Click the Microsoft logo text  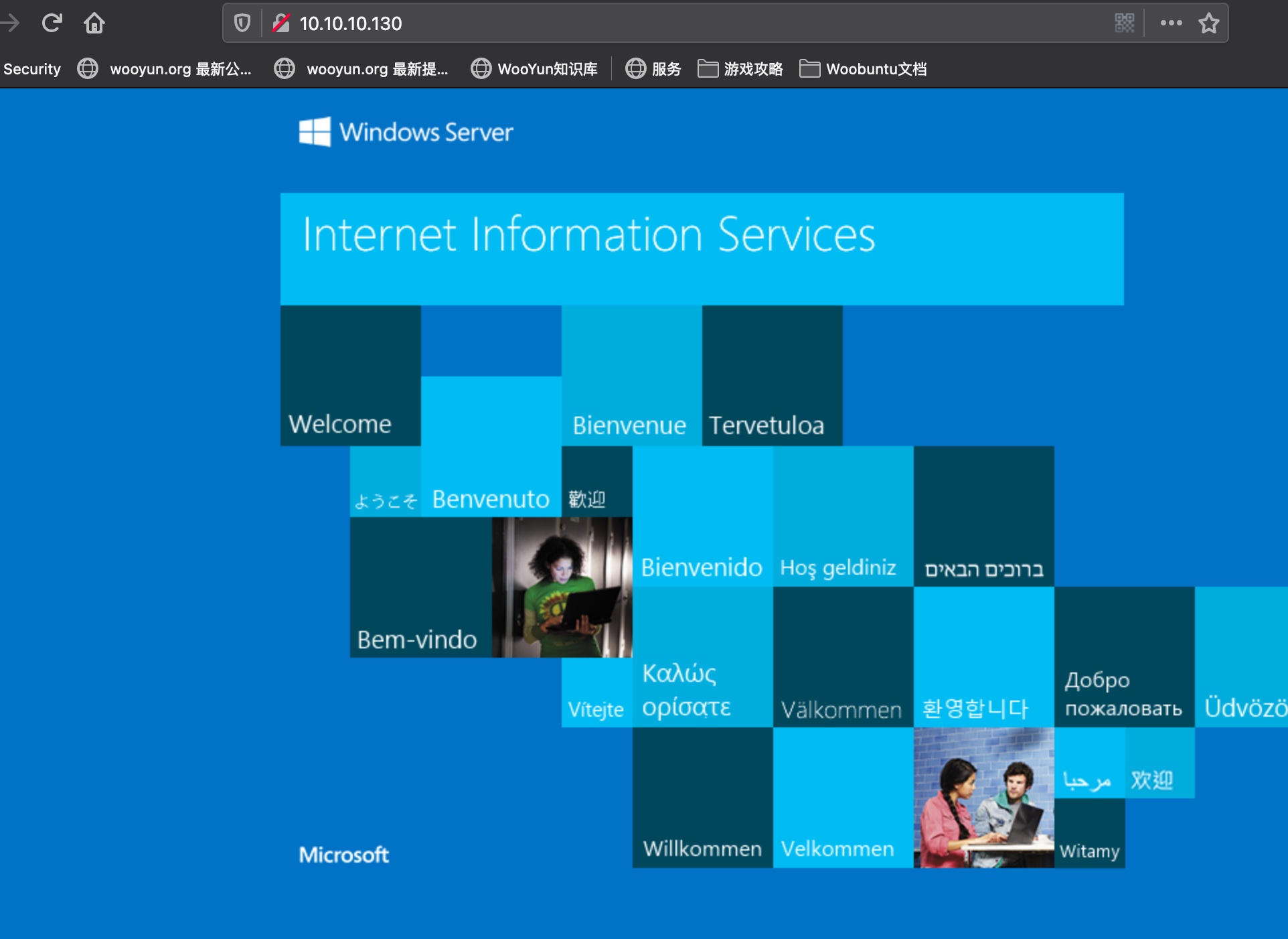pos(343,855)
